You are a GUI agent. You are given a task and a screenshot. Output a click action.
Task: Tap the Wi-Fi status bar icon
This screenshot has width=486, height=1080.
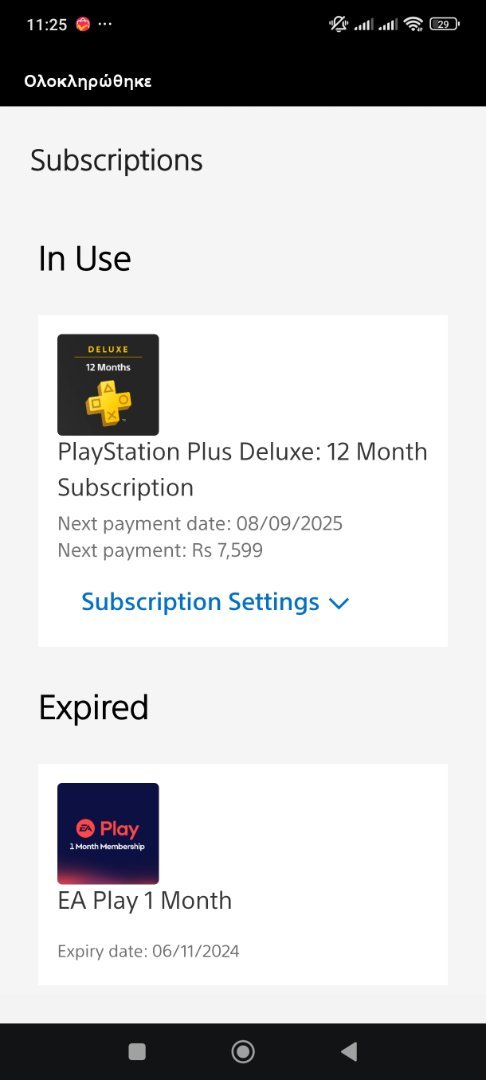pos(413,25)
